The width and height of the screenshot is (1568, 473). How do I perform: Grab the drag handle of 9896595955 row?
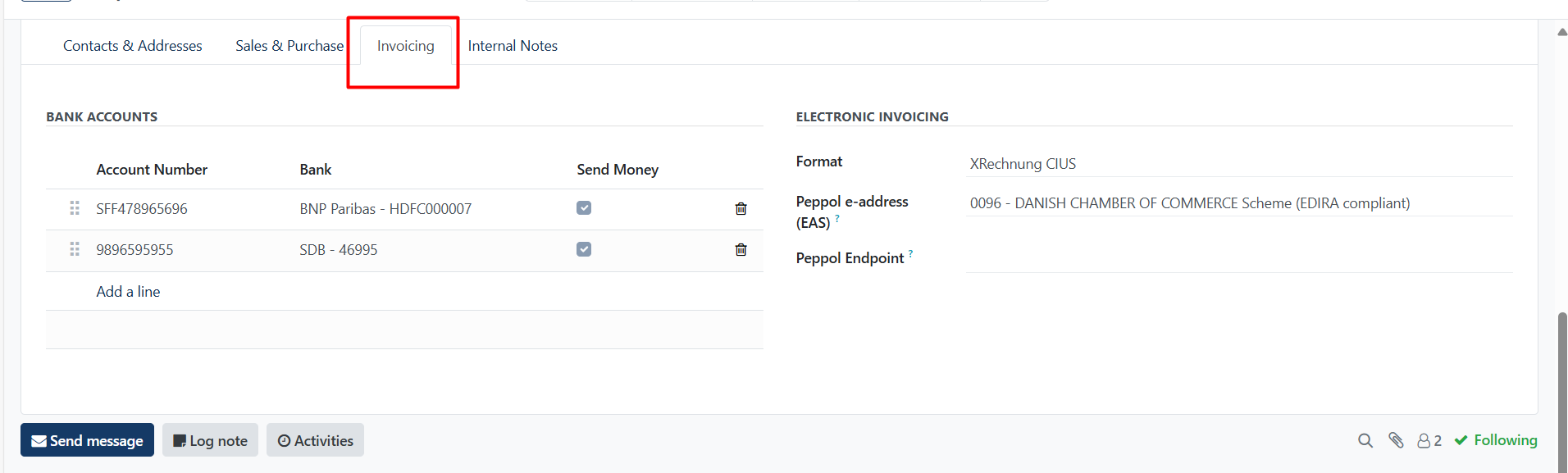(75, 249)
